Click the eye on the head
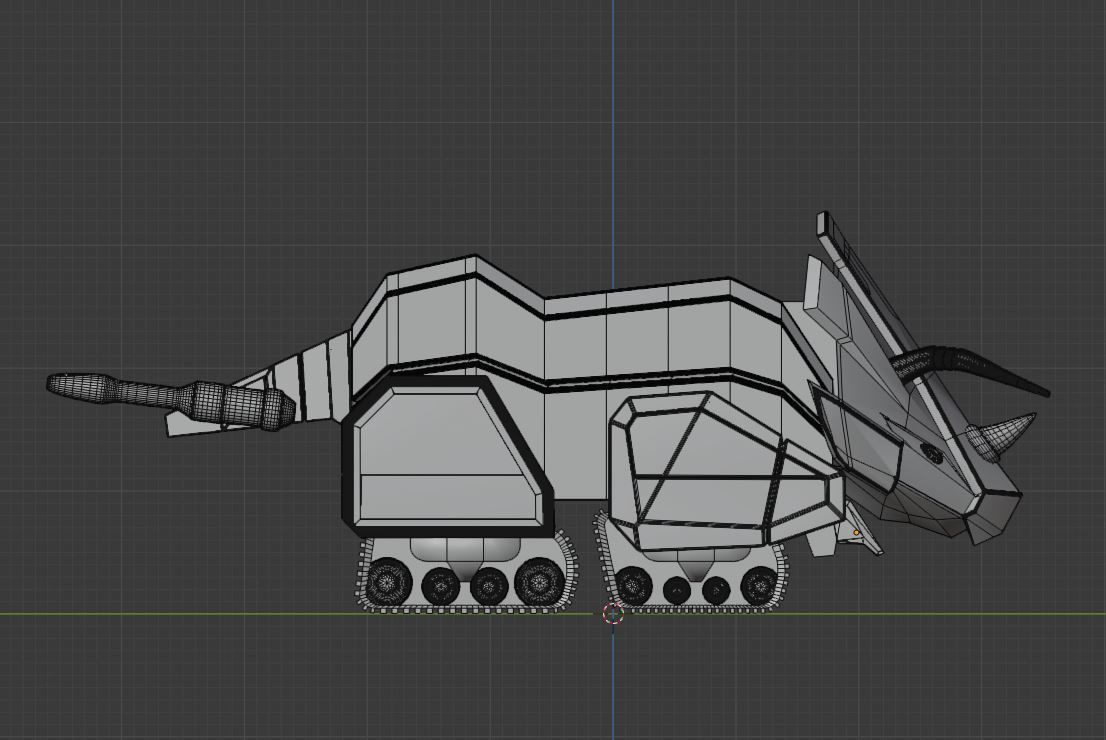The height and width of the screenshot is (740, 1106). coord(932,453)
